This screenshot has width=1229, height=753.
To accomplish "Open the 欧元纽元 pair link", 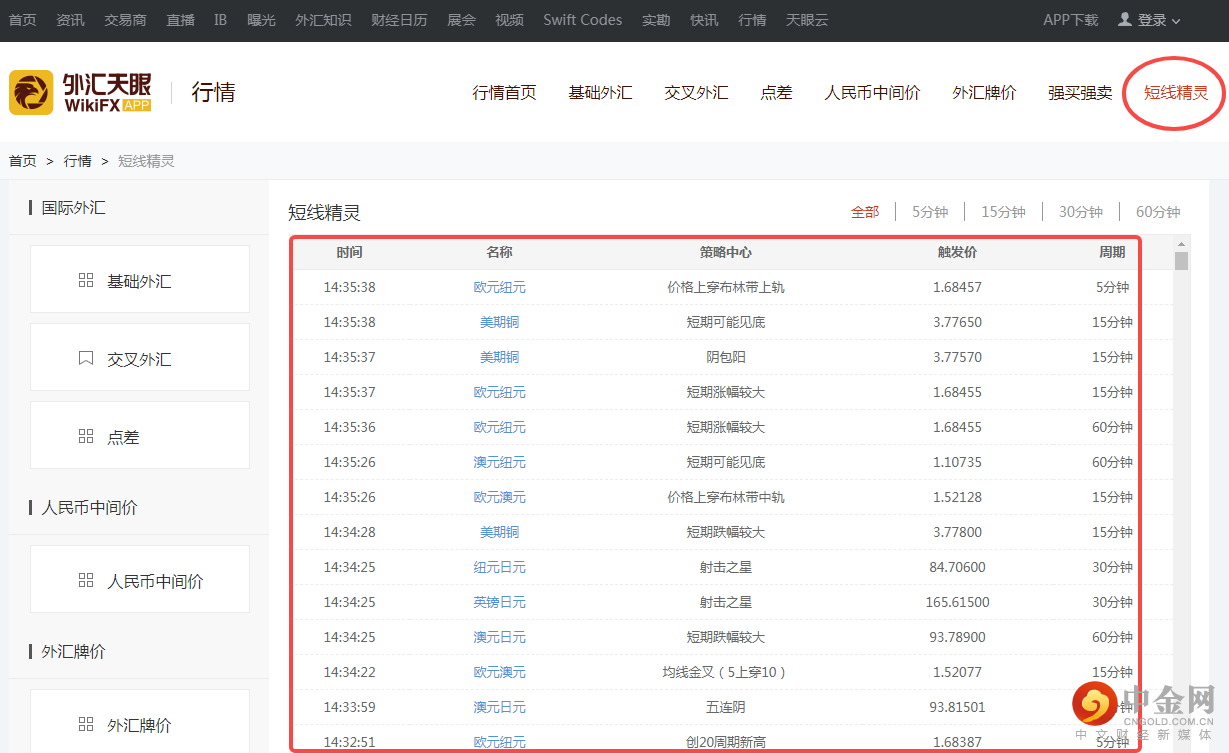I will coord(499,287).
